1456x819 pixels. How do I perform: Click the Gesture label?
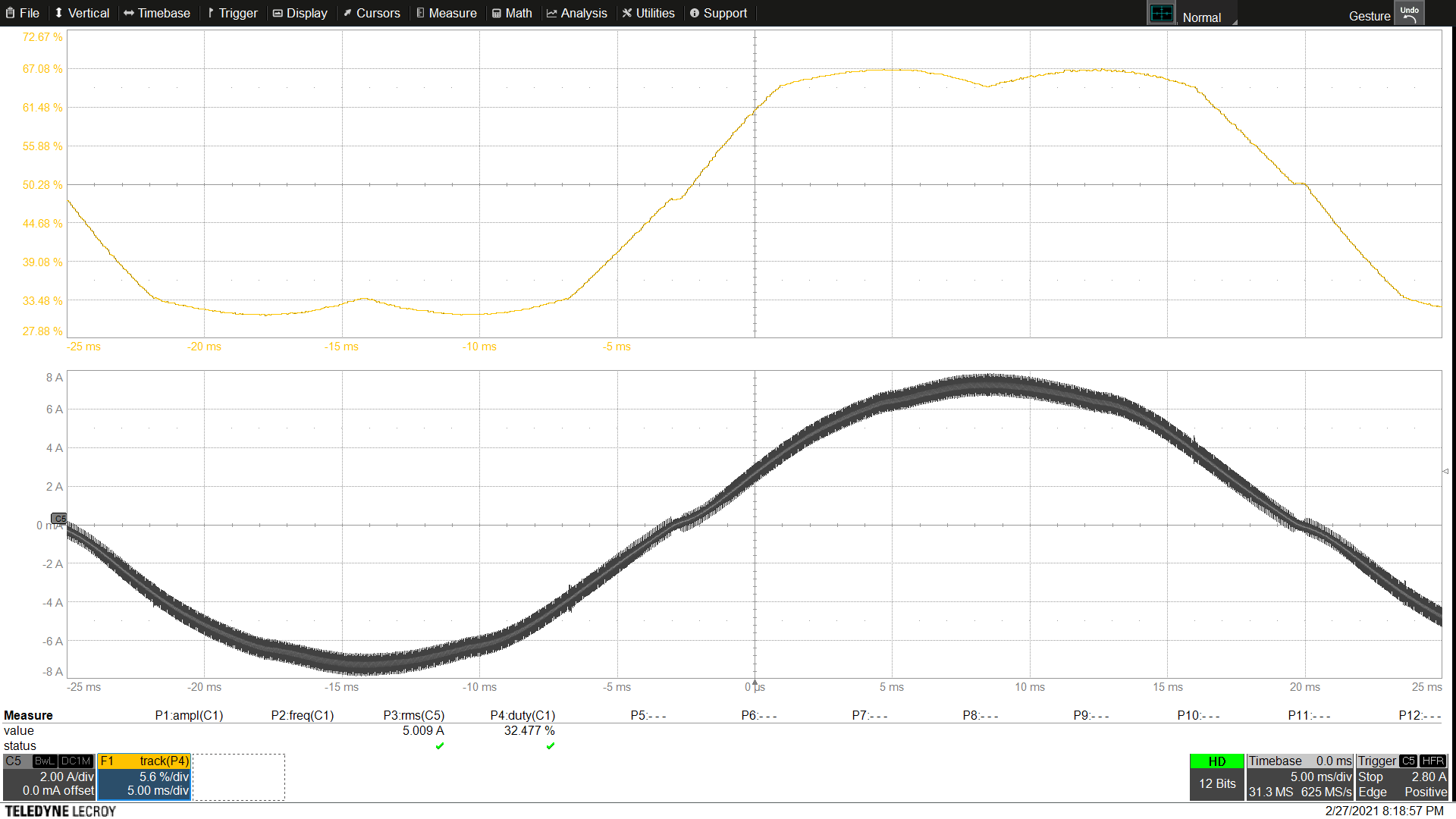(x=1370, y=16)
